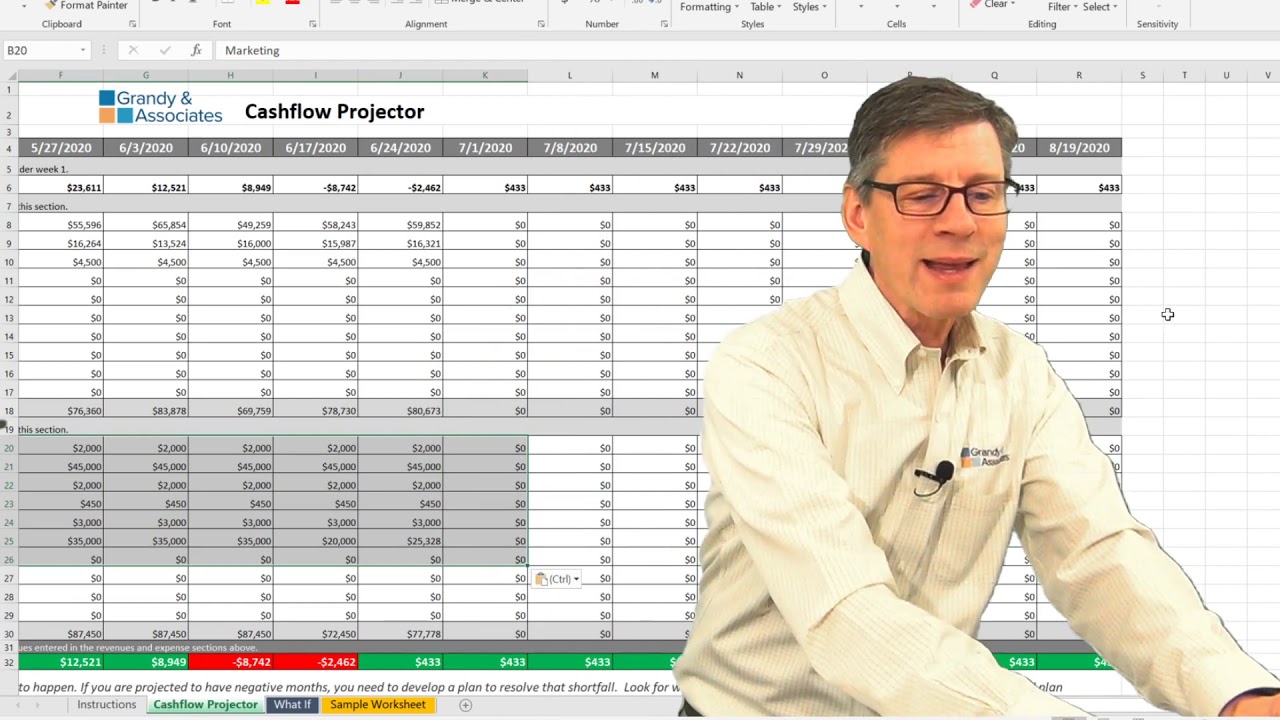Select column header G
The height and width of the screenshot is (720, 1280).
click(x=145, y=75)
